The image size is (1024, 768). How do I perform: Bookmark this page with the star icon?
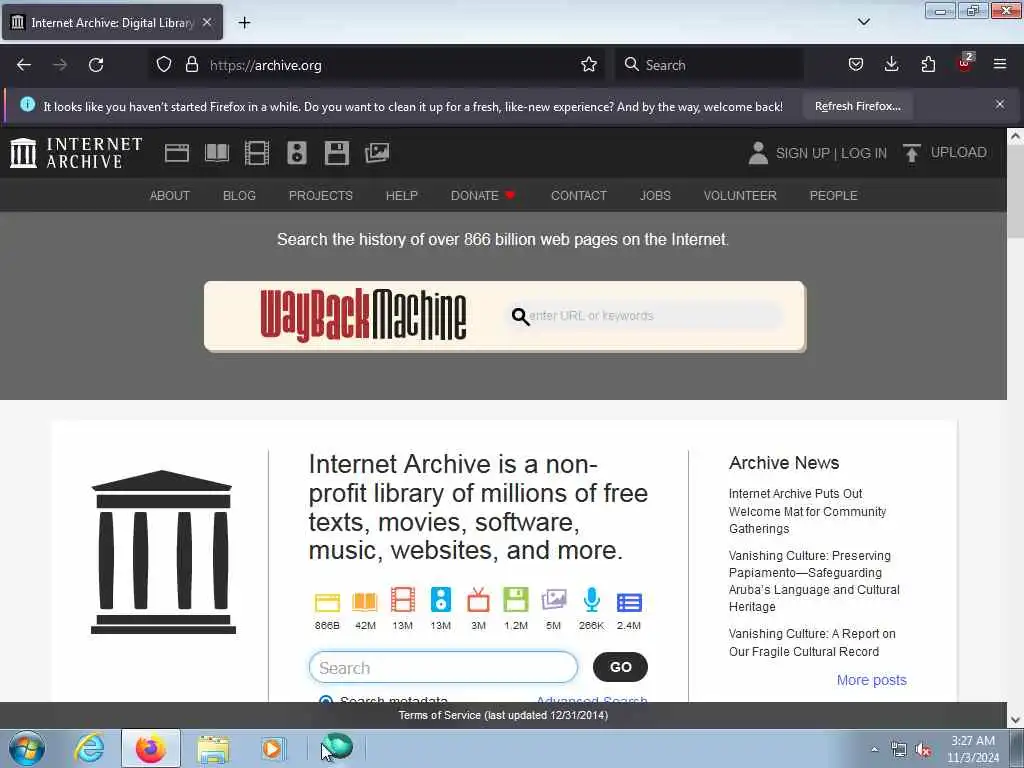pyautogui.click(x=588, y=65)
